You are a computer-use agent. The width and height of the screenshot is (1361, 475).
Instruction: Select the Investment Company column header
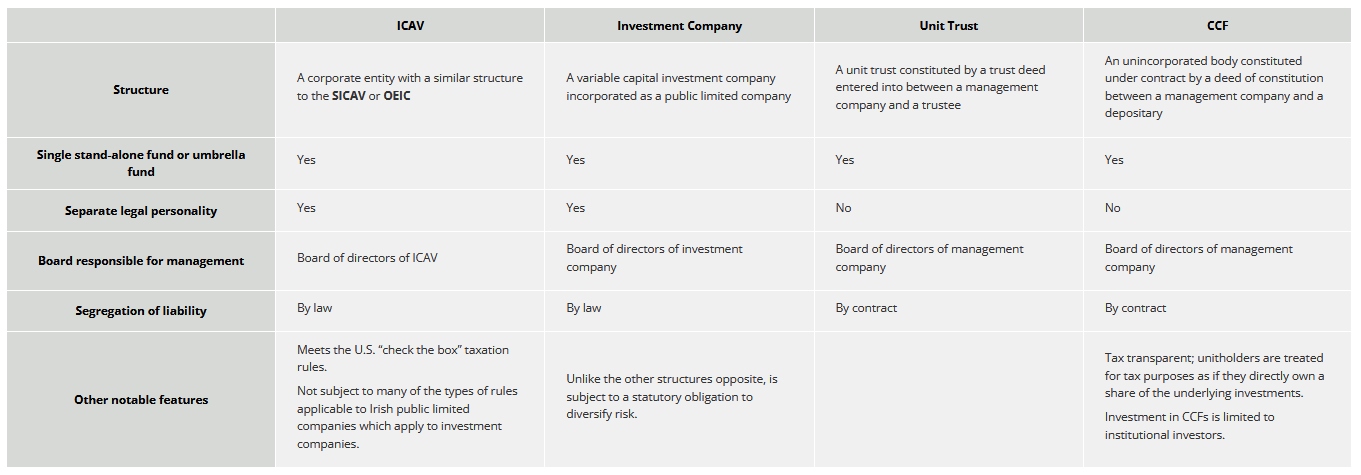pos(679,26)
